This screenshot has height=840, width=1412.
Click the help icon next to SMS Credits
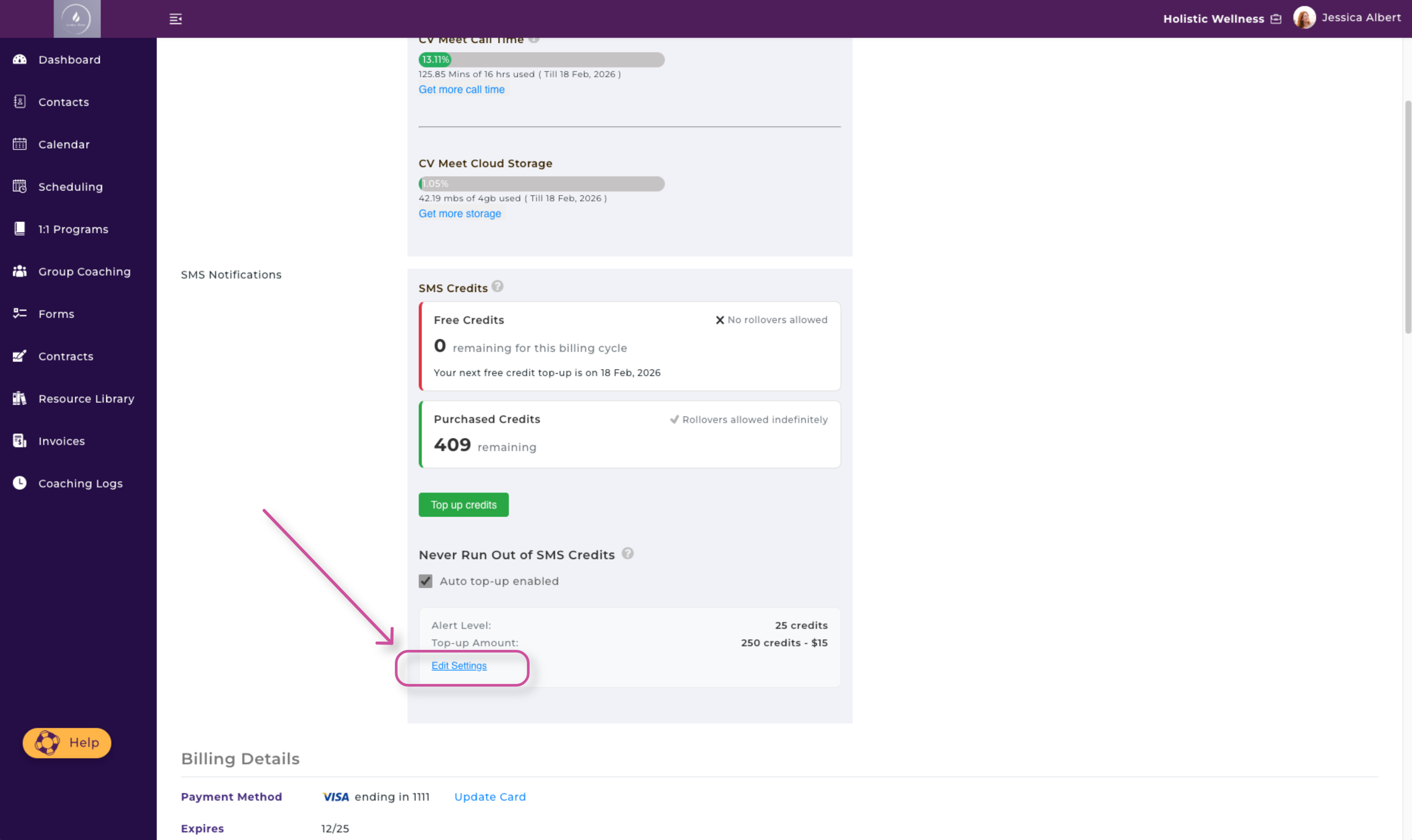click(x=497, y=286)
